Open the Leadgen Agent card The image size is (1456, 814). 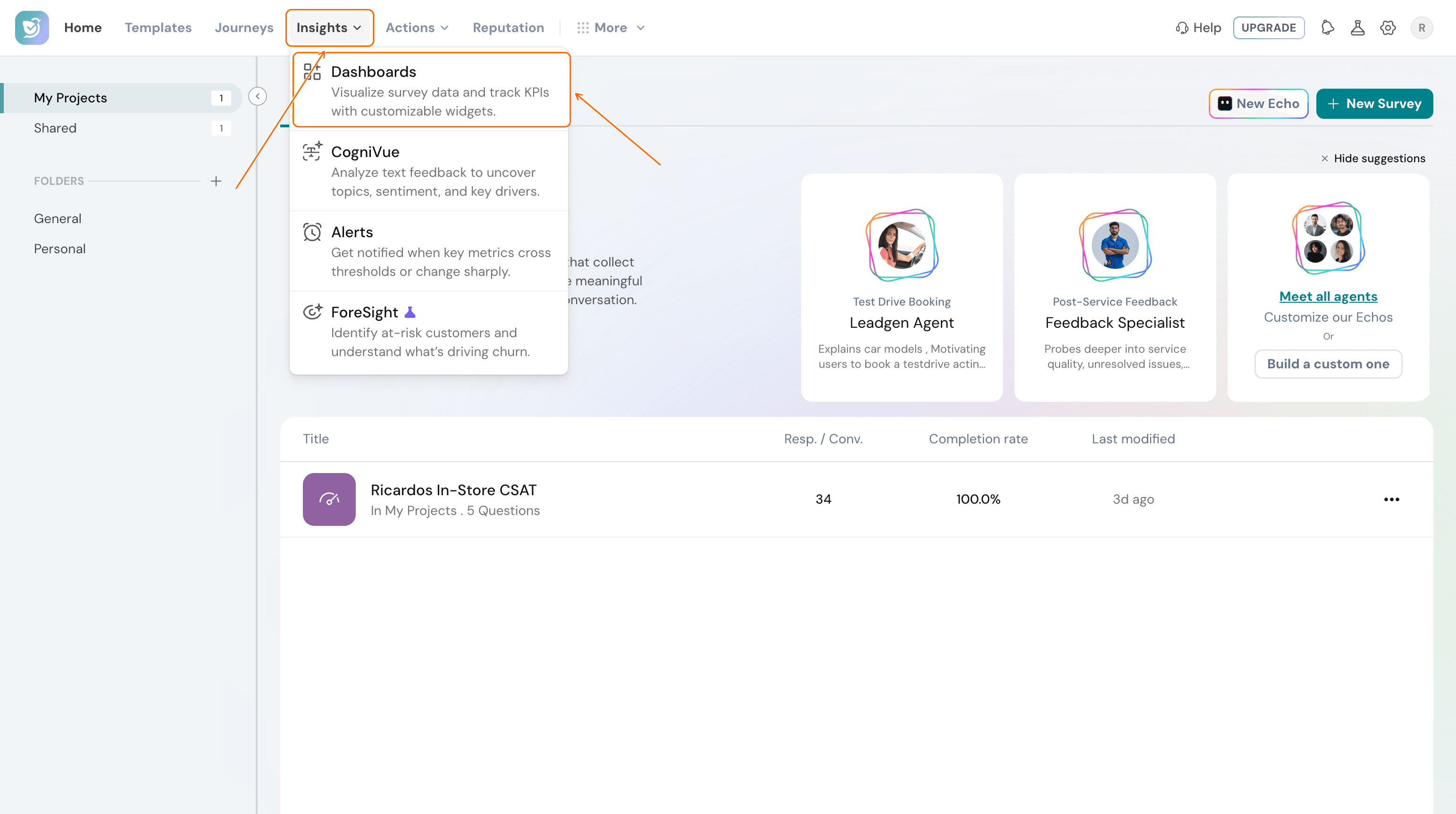coord(902,288)
